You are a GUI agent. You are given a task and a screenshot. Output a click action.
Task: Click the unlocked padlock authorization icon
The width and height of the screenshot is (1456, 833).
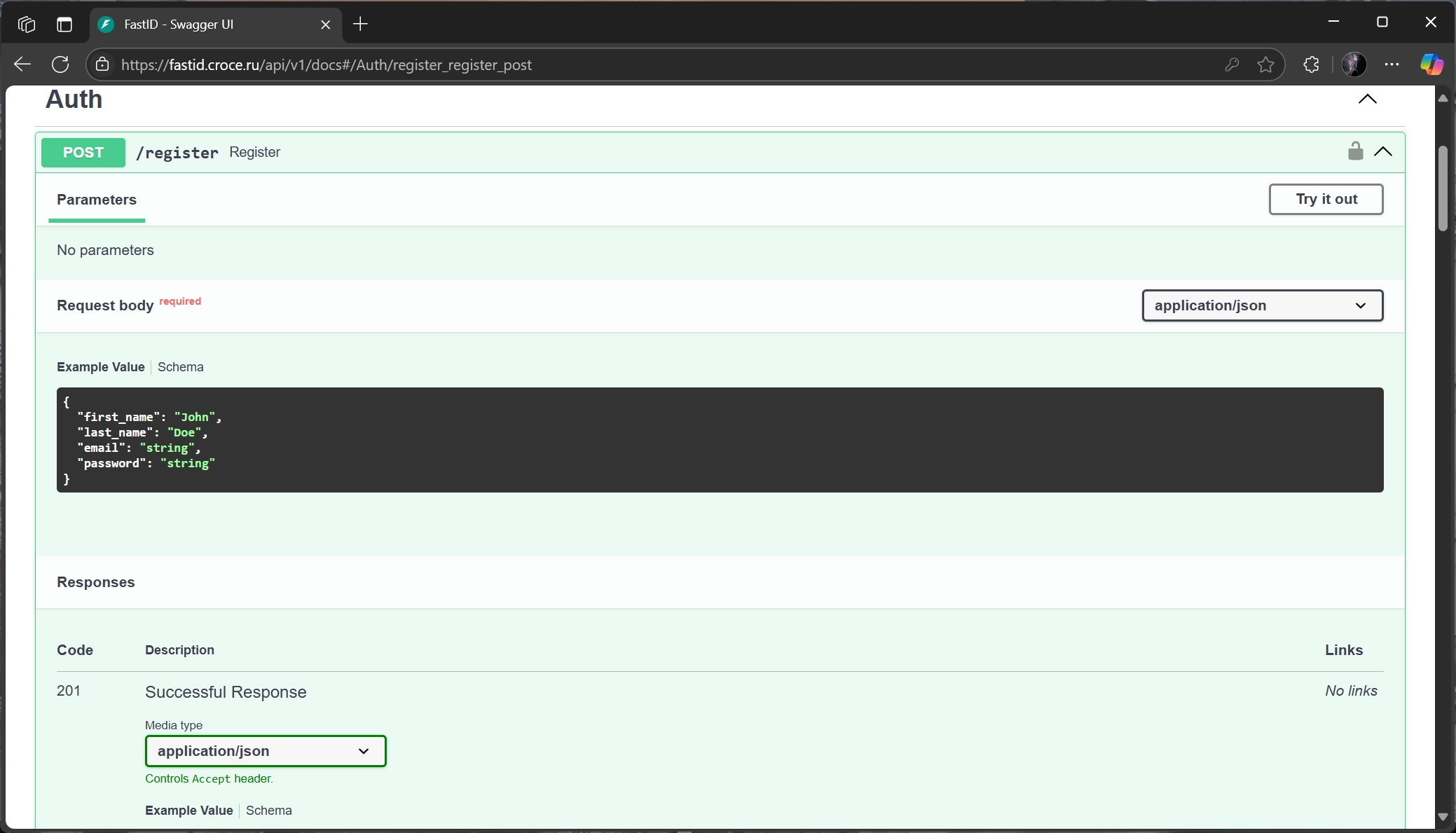(x=1355, y=151)
